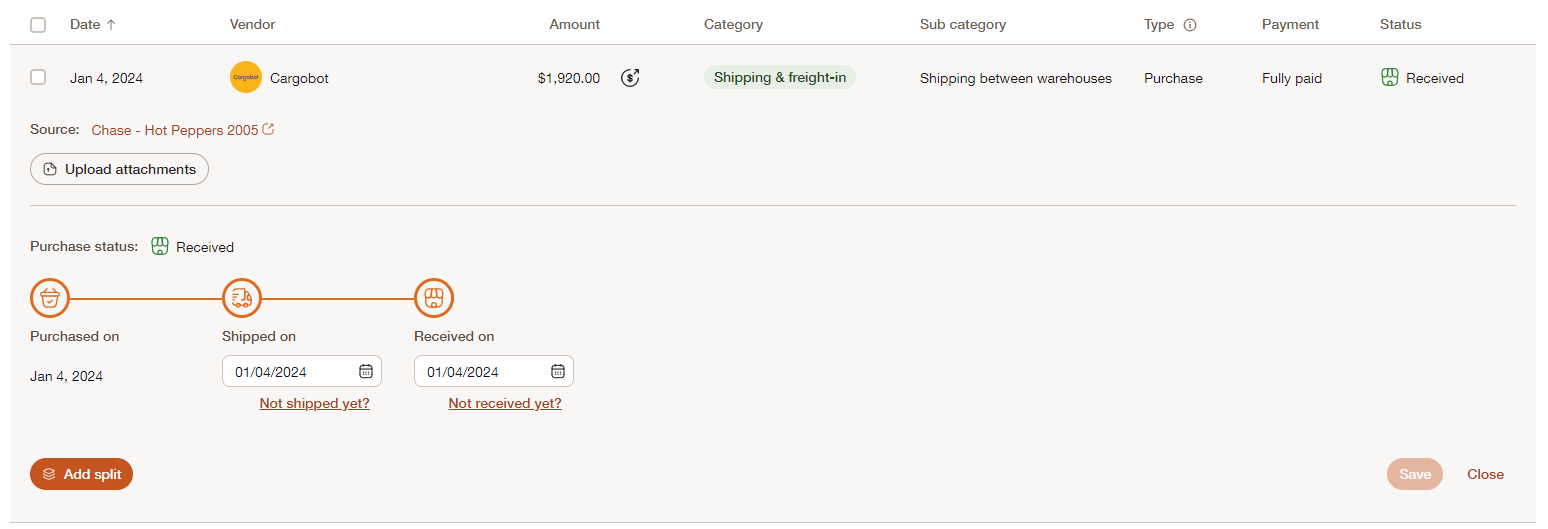The height and width of the screenshot is (529, 1548).
Task: Click the Shipped truck timeline icon
Action: (241, 298)
